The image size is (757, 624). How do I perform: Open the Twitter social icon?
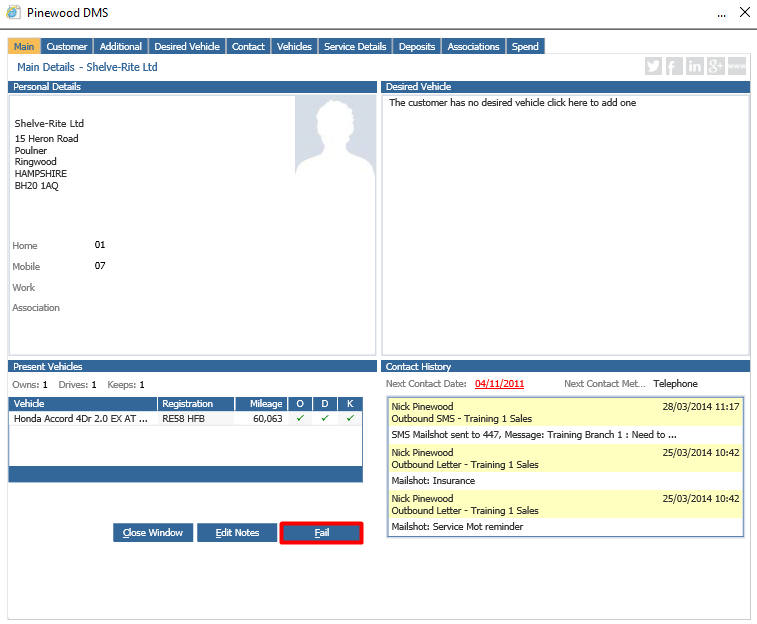(x=653, y=66)
